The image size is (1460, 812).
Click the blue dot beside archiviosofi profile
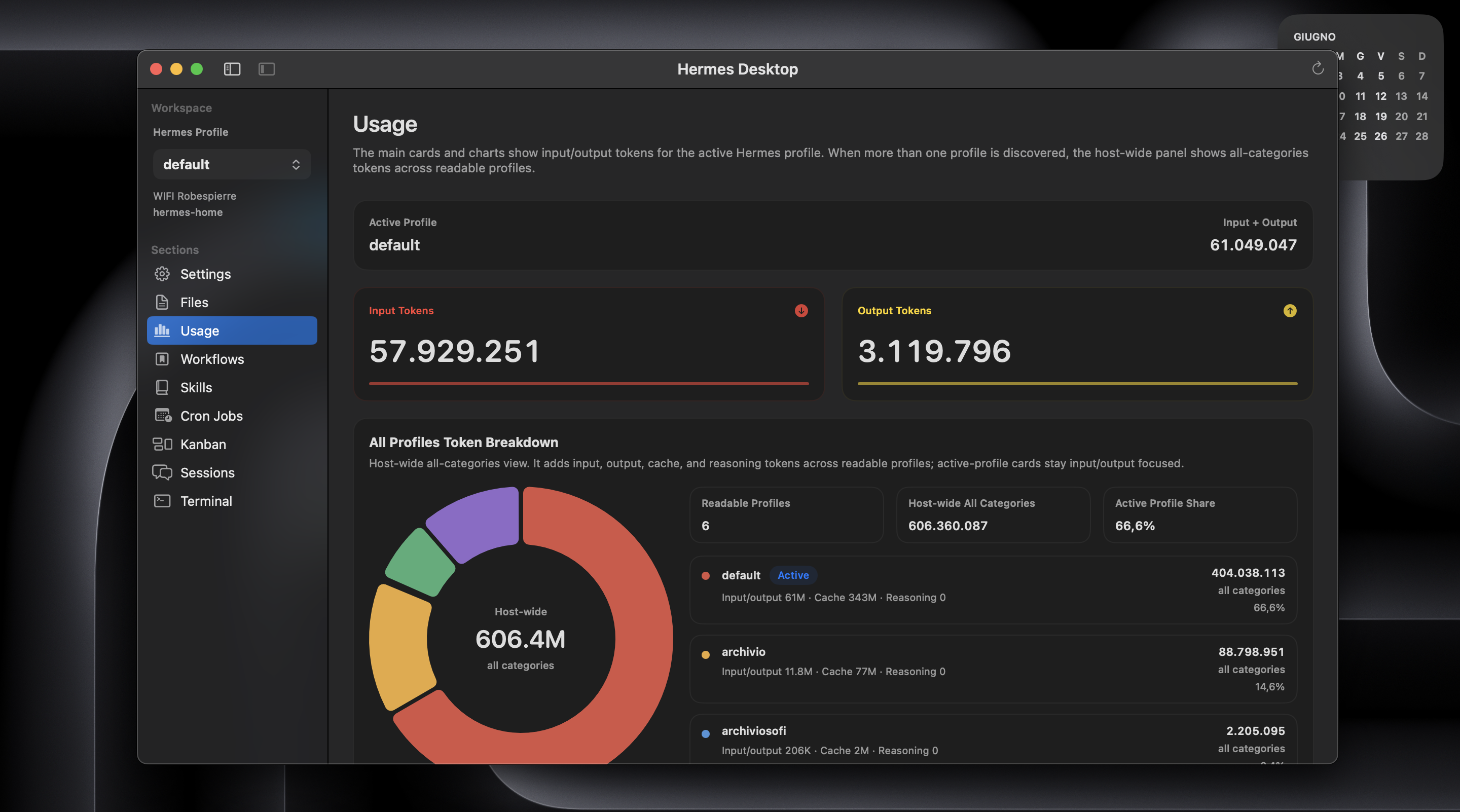tap(705, 733)
